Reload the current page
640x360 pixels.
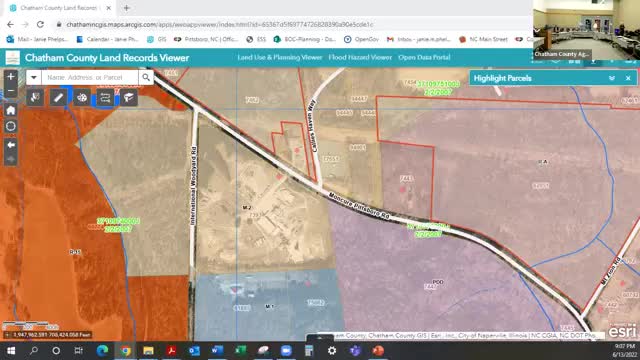pos(40,24)
